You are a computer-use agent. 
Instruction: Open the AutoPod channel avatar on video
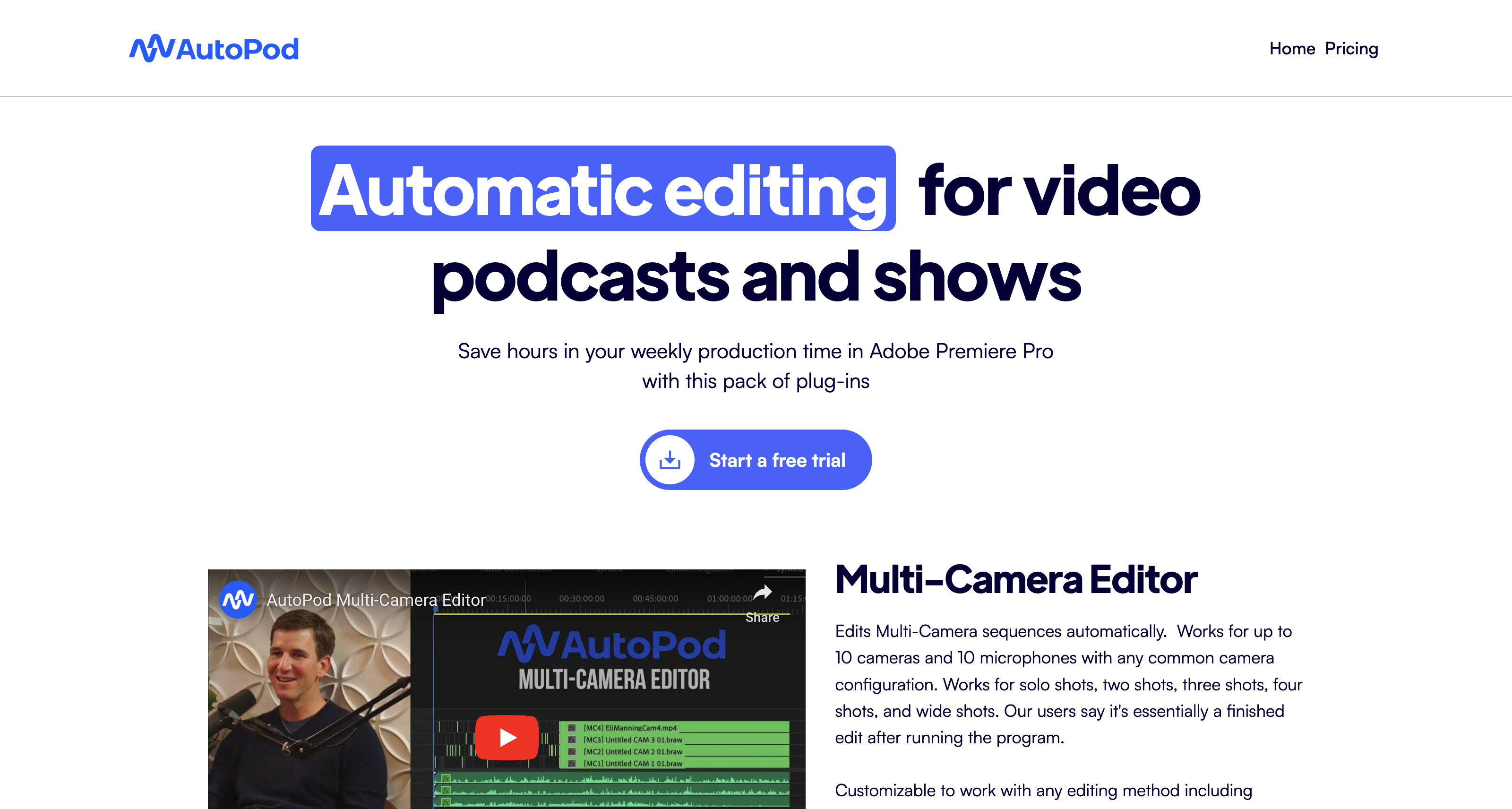tap(237, 599)
